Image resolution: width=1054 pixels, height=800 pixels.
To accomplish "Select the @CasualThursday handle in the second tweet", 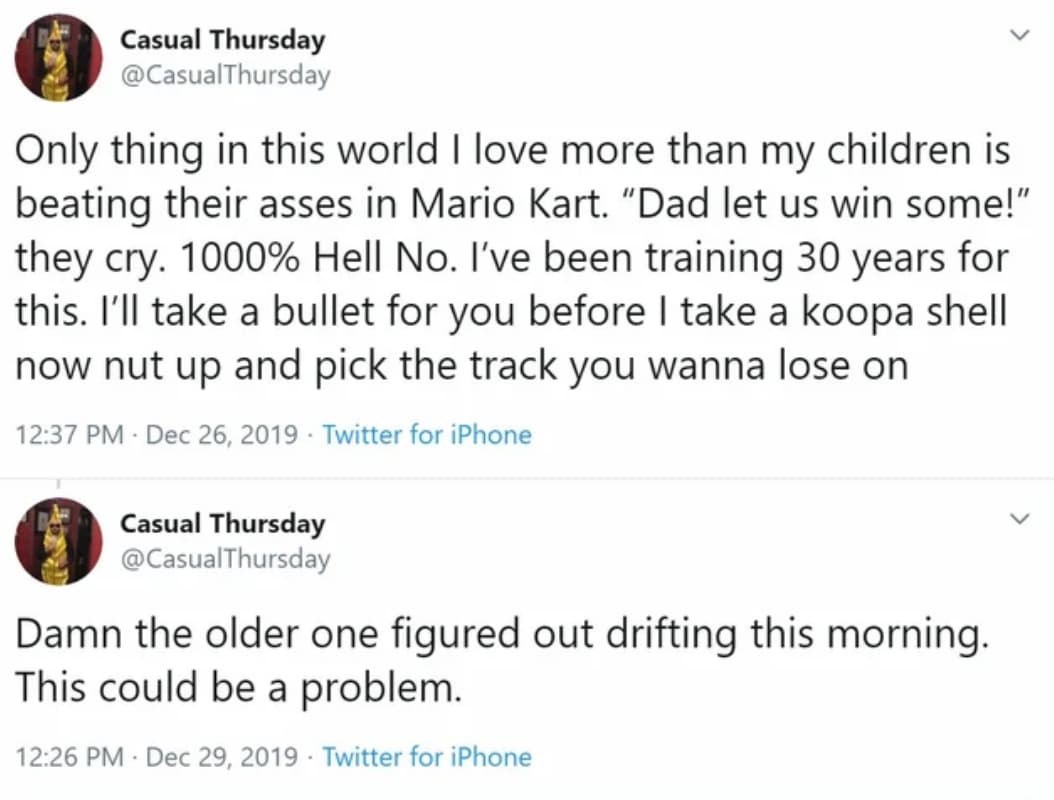I will point(224,558).
